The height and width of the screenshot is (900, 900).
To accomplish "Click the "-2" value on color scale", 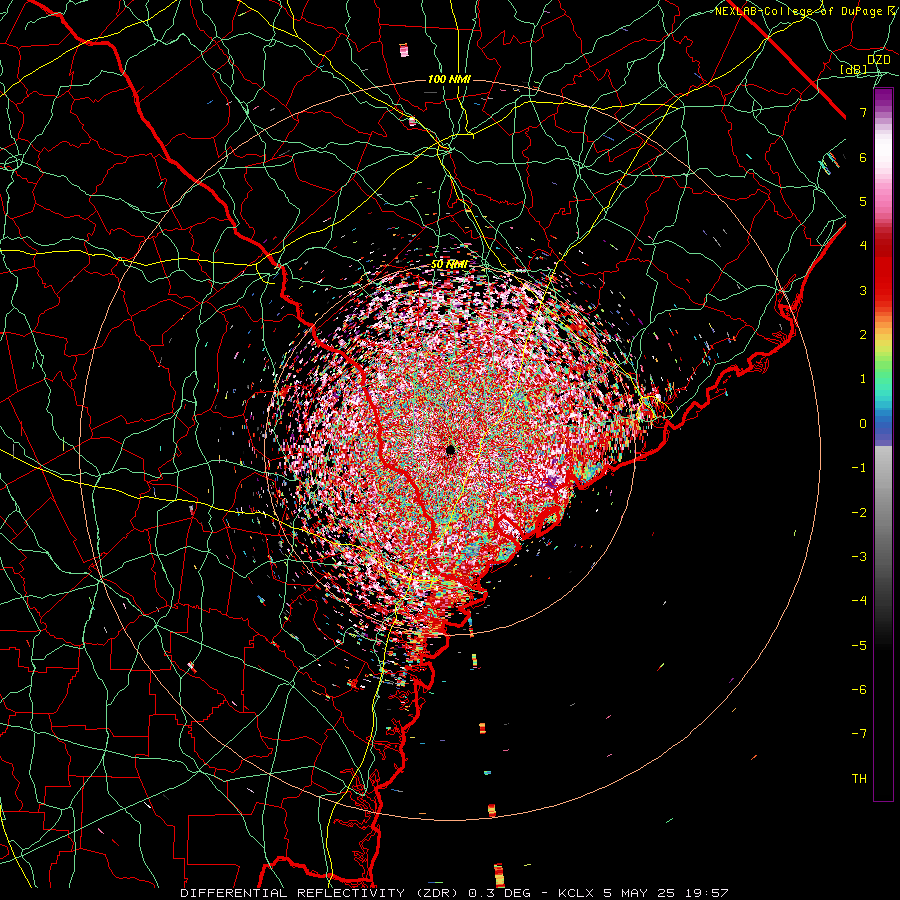I will [x=859, y=513].
